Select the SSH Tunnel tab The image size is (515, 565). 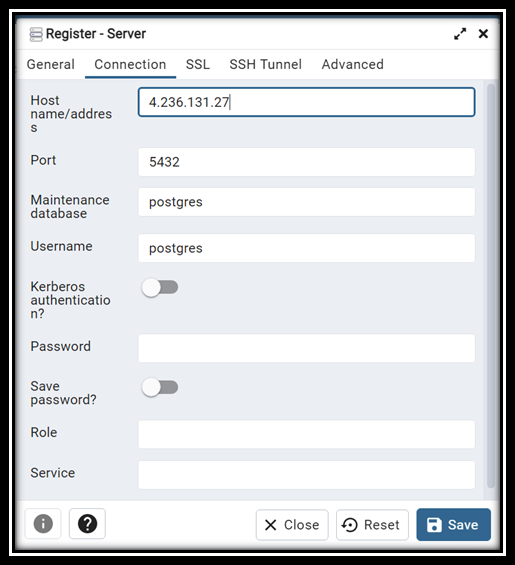(x=266, y=64)
